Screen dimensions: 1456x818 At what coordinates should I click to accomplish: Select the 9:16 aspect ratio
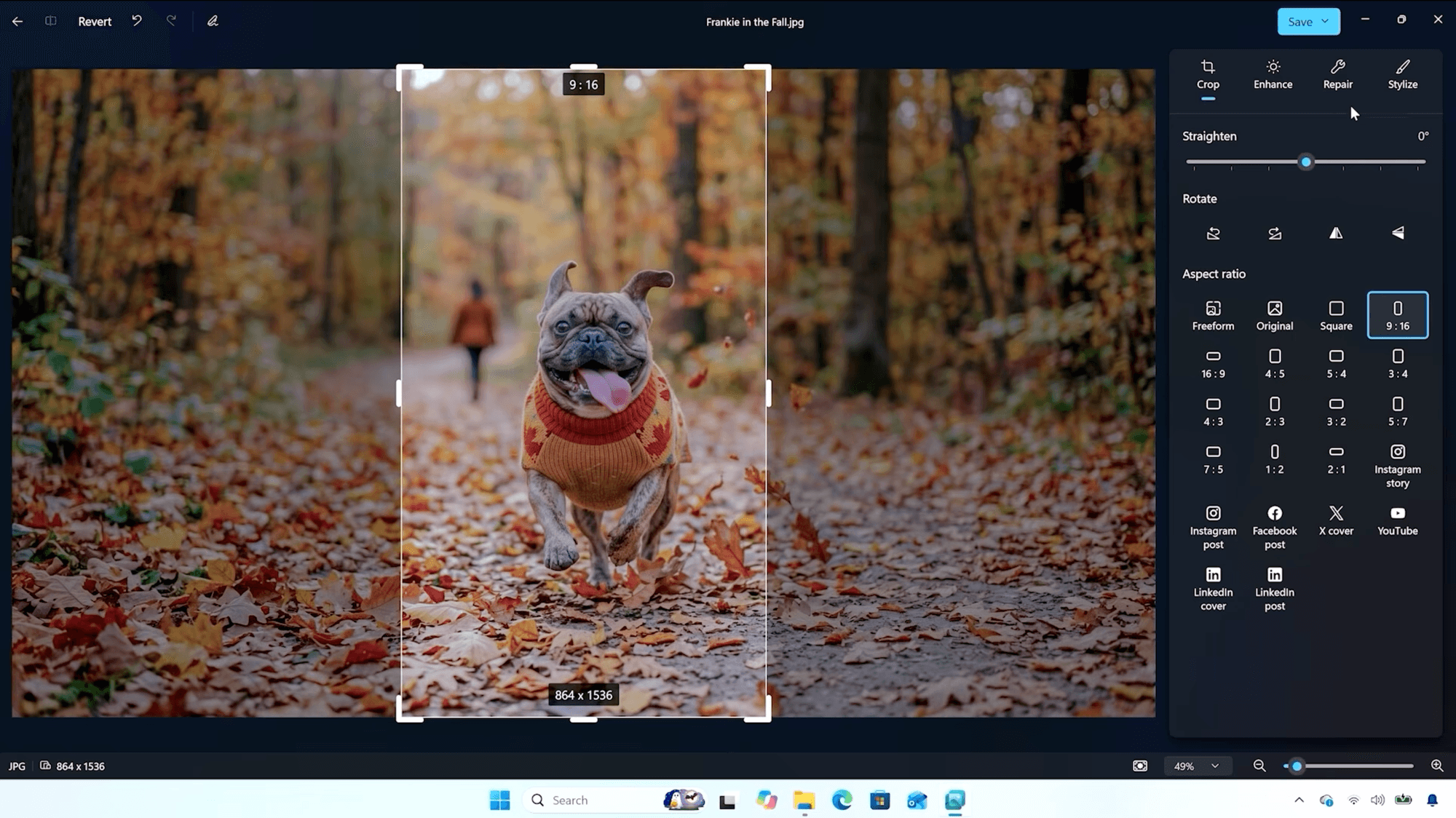click(1398, 316)
